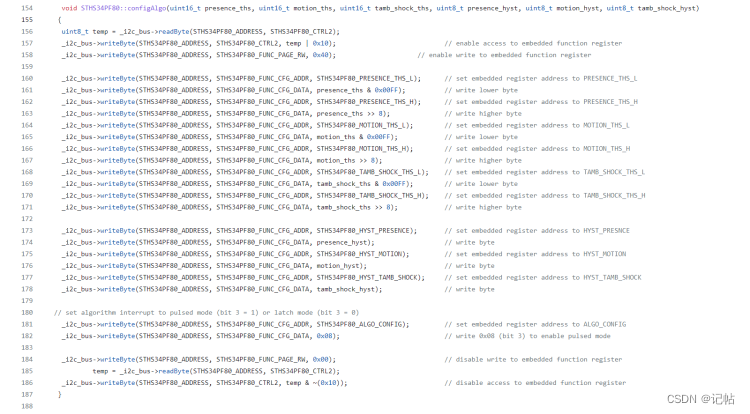The image size is (750, 414).
Task: Click STHS34PF80_TAMB_SHOCK_THS_L in code on line 168
Action: point(371,172)
